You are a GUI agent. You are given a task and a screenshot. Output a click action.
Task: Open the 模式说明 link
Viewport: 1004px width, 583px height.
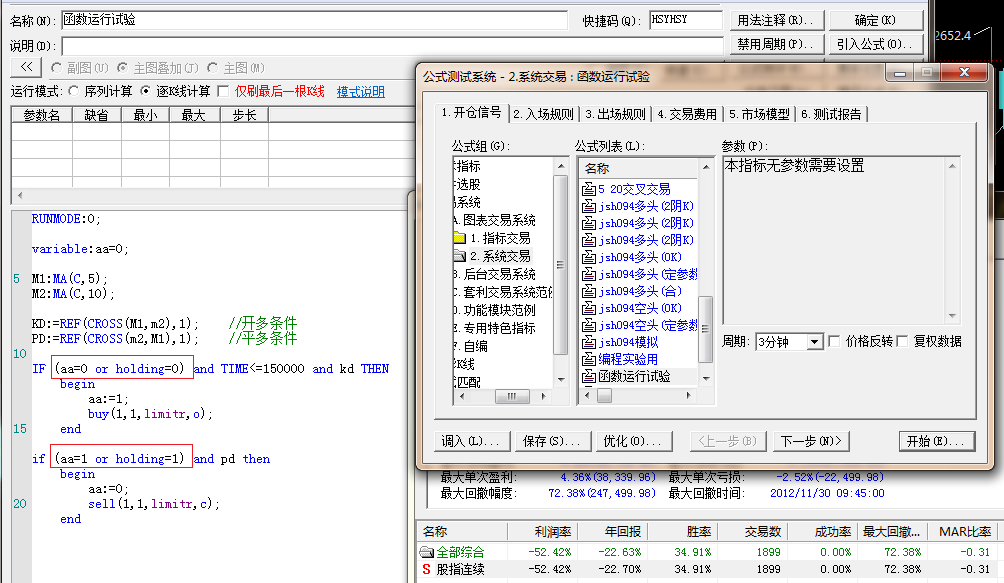360,91
